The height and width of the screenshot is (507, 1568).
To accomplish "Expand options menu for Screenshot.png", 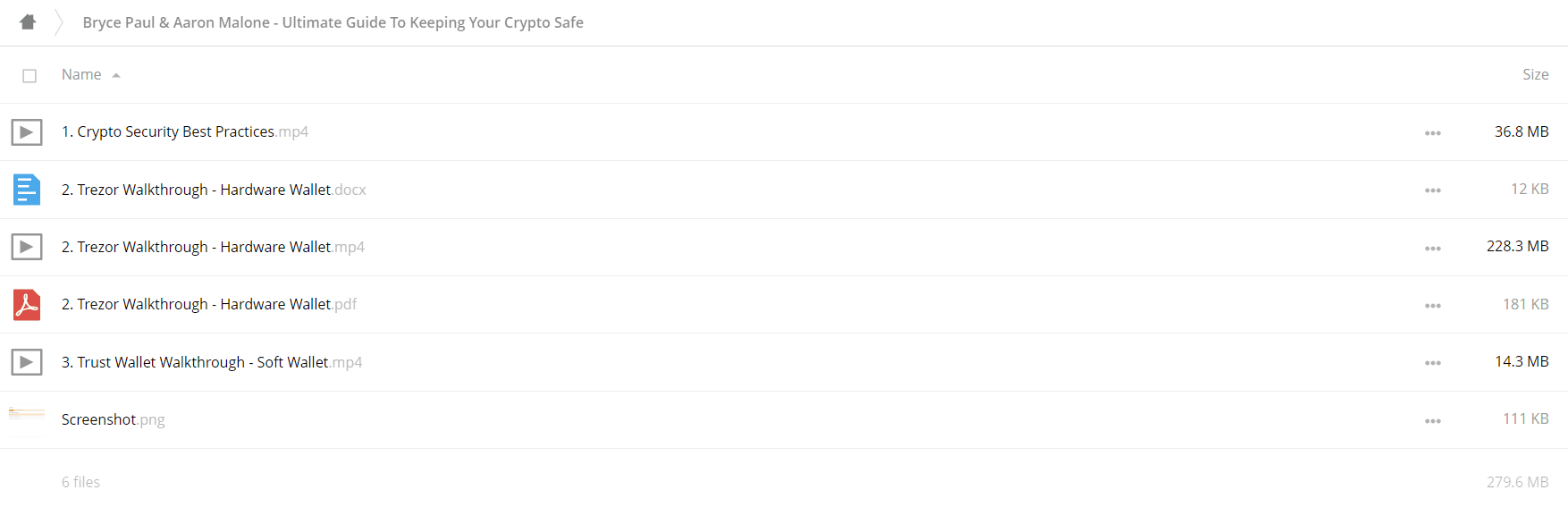I will coord(1432,421).
